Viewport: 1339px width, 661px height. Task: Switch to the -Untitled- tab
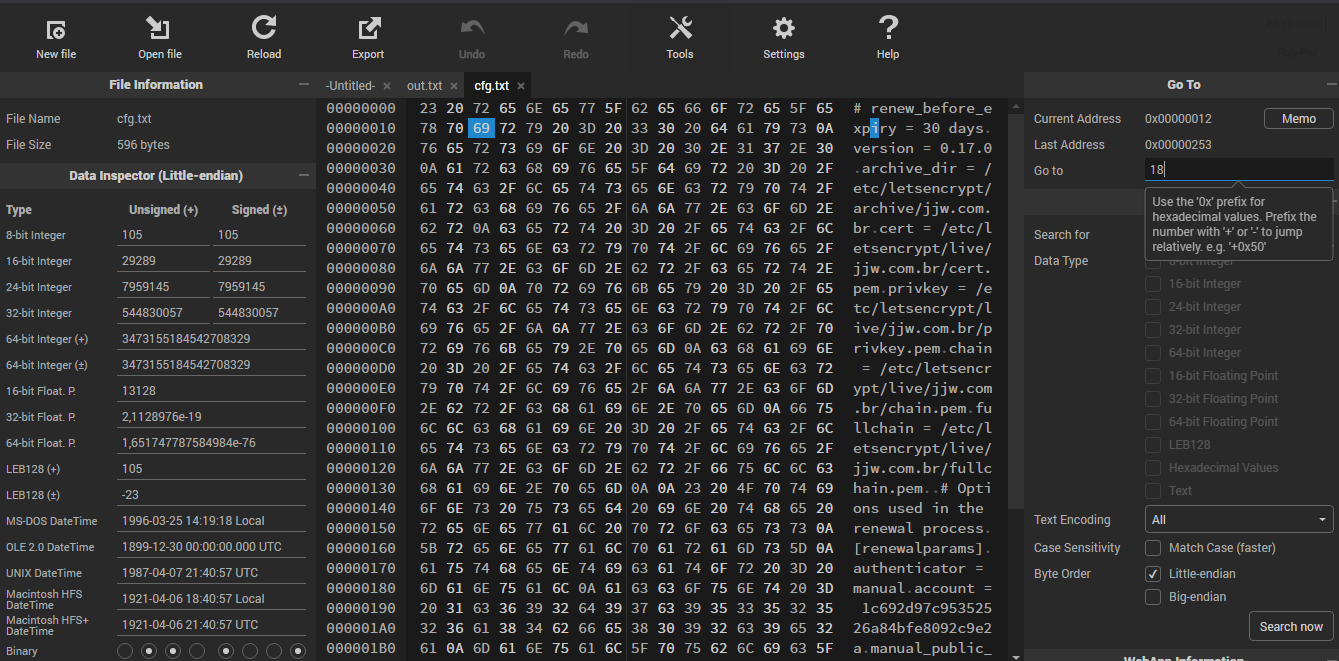(x=350, y=86)
